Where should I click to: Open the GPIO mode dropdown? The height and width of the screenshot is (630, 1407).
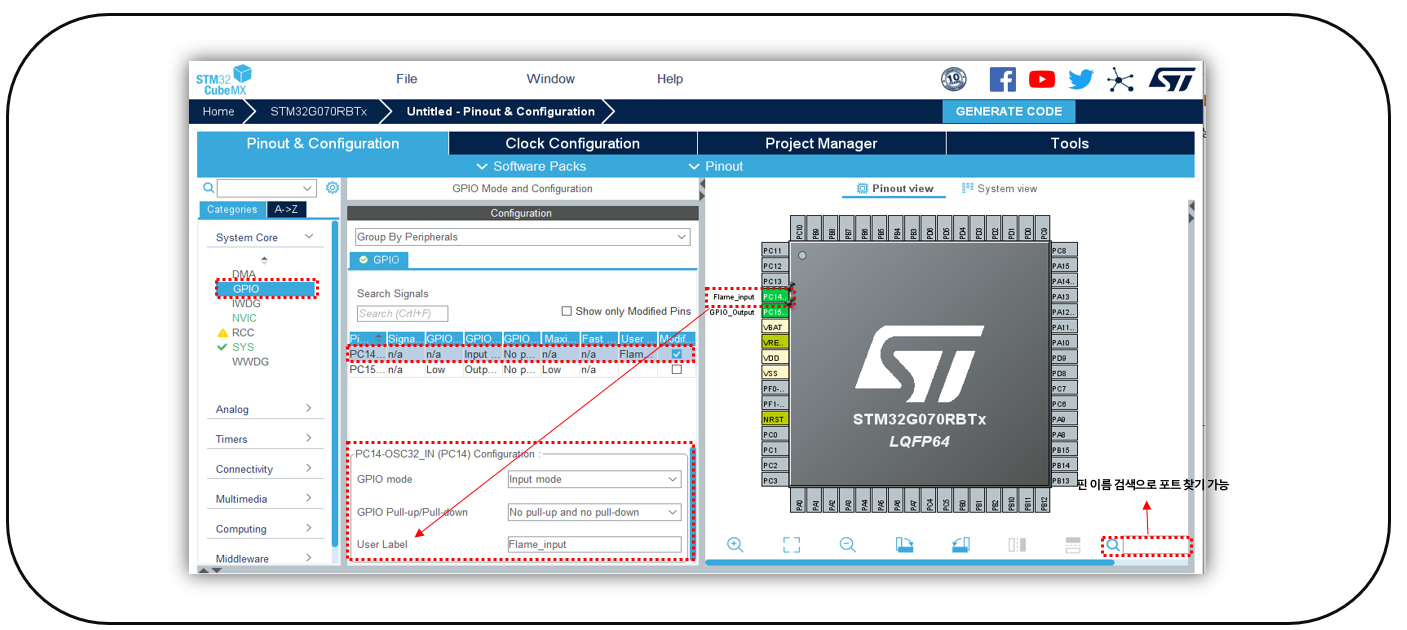coord(595,479)
